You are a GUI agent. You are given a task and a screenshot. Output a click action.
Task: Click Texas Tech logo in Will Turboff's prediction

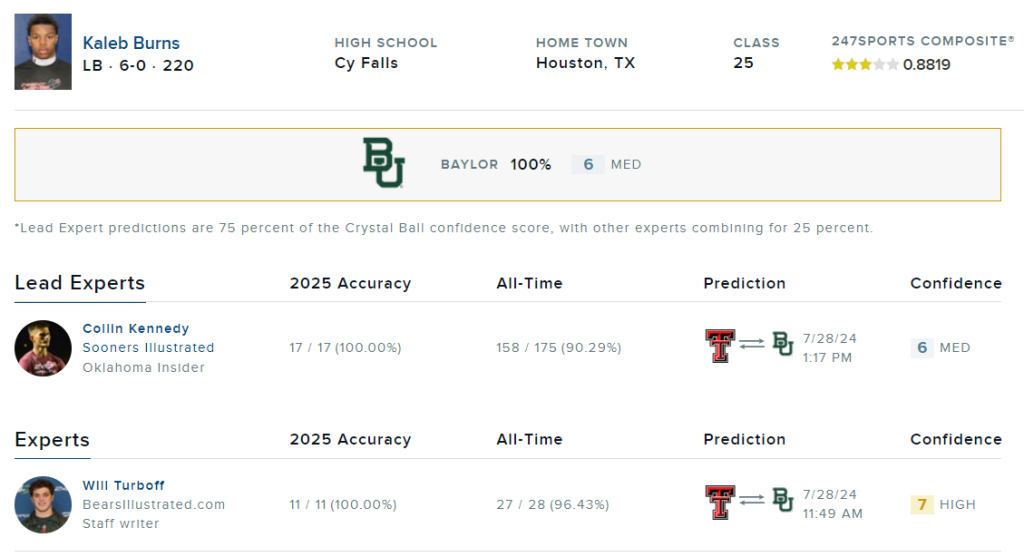pyautogui.click(x=720, y=502)
